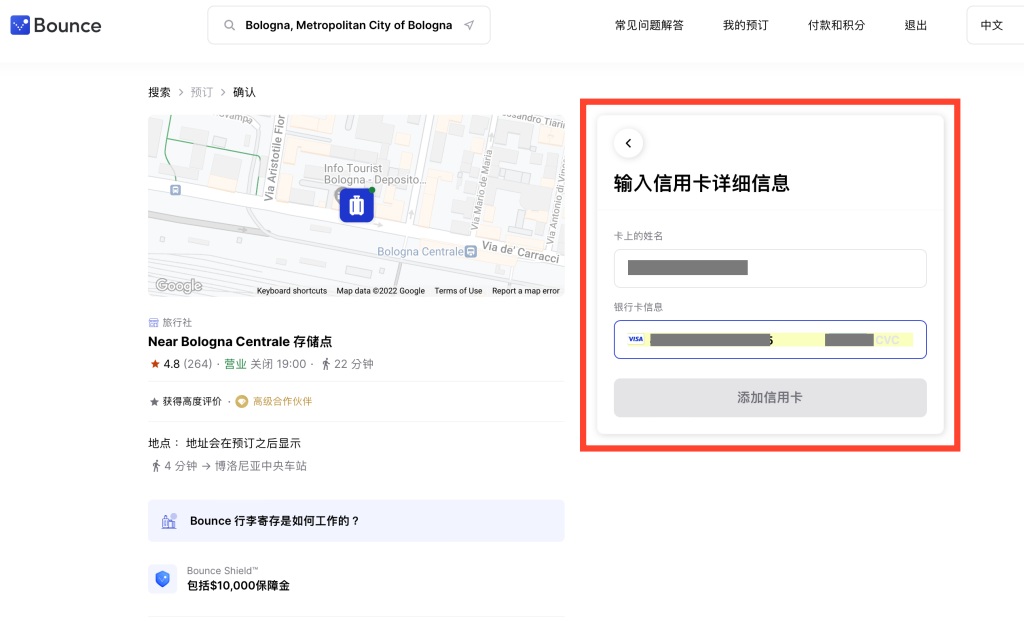1024x621 pixels.
Task: Click 获得高度评价 label
Action: pos(192,402)
